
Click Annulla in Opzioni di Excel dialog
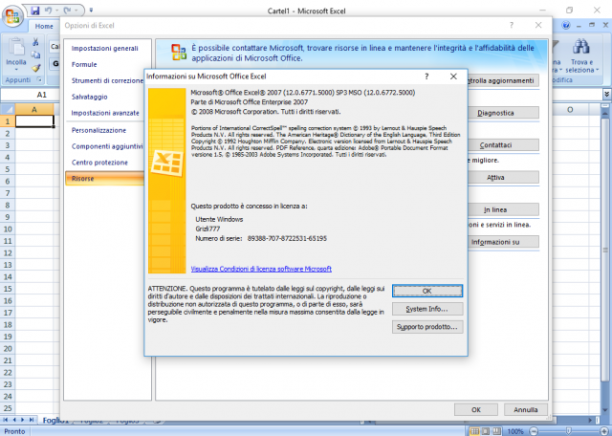point(525,409)
